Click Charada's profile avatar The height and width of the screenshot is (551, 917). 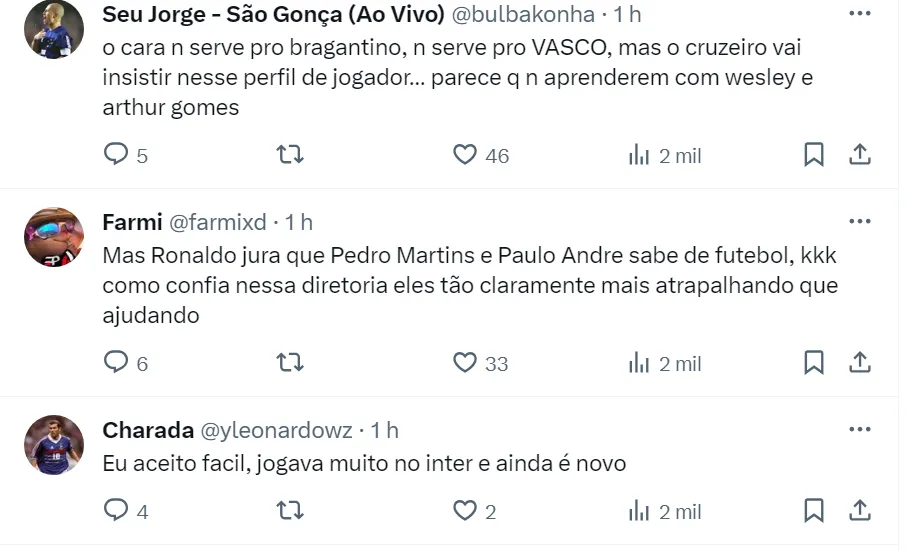pos(53,445)
